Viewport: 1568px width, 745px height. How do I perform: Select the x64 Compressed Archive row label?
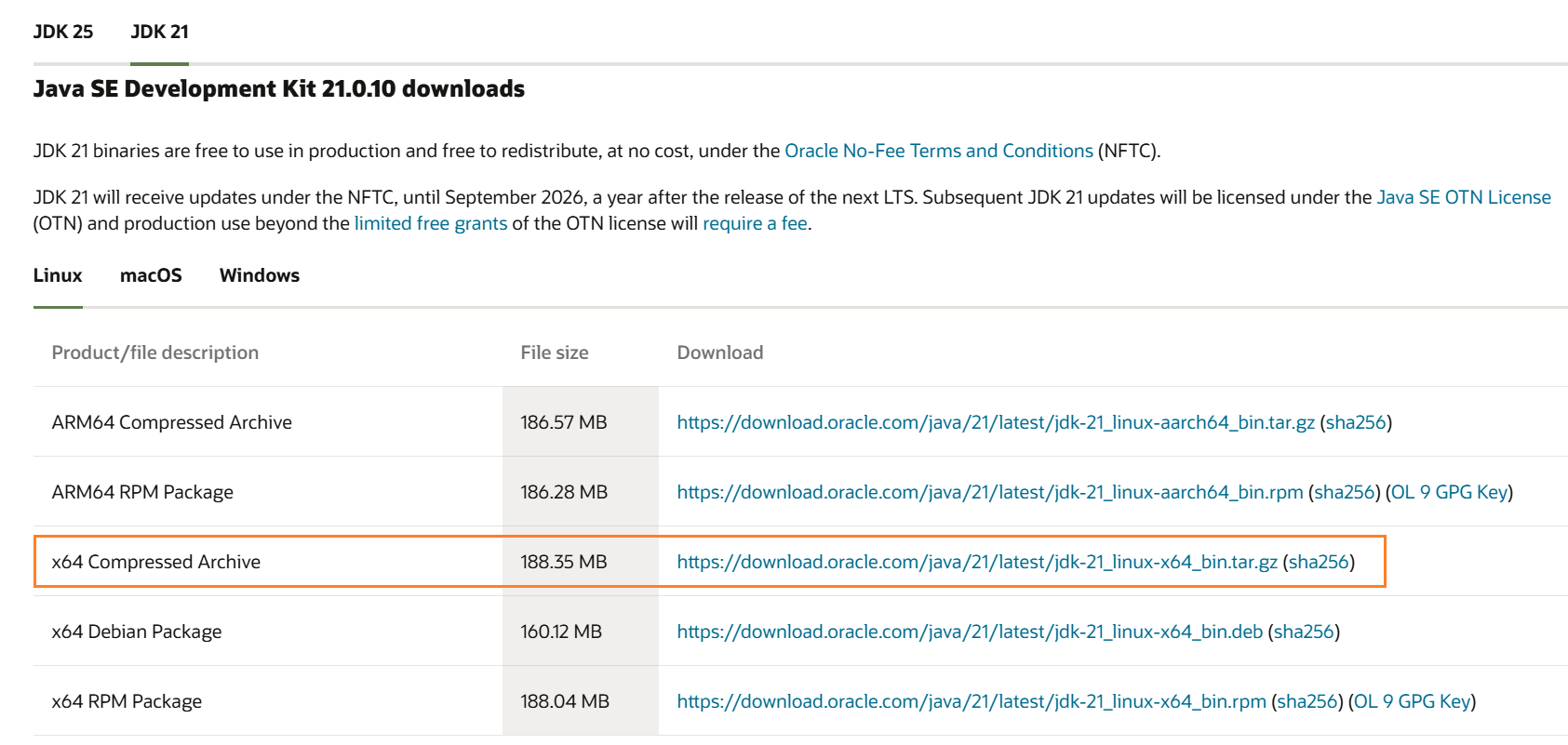156,562
